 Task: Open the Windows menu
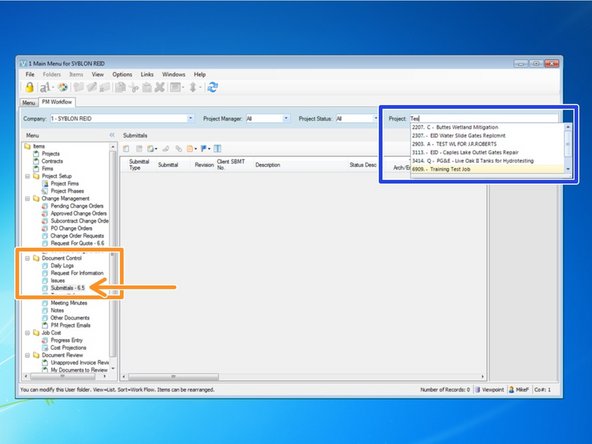click(x=173, y=74)
